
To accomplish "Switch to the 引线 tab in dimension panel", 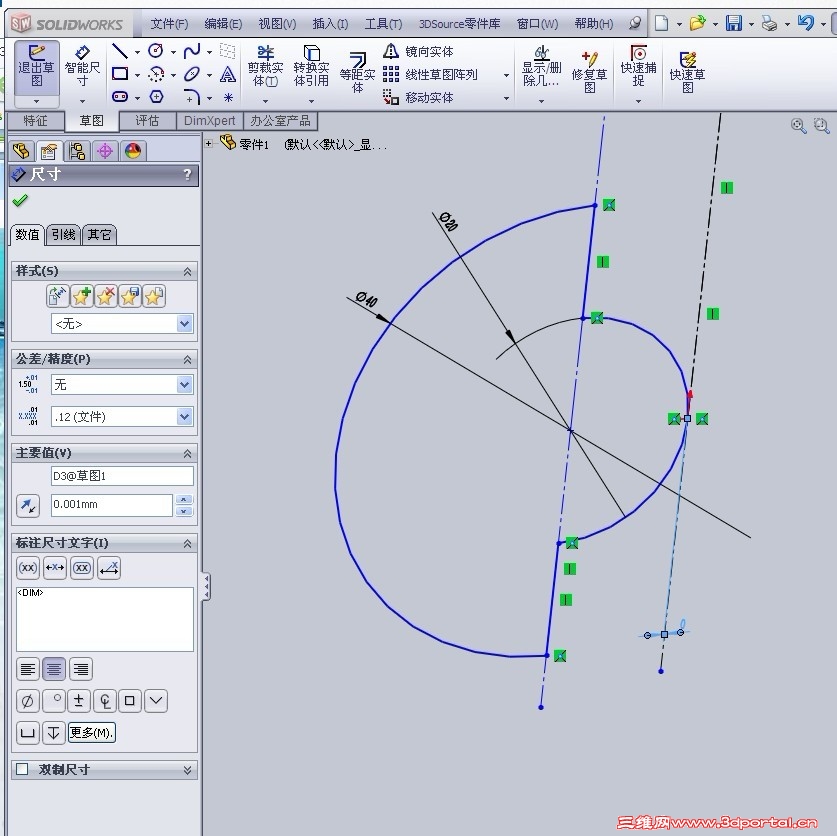I will point(63,234).
